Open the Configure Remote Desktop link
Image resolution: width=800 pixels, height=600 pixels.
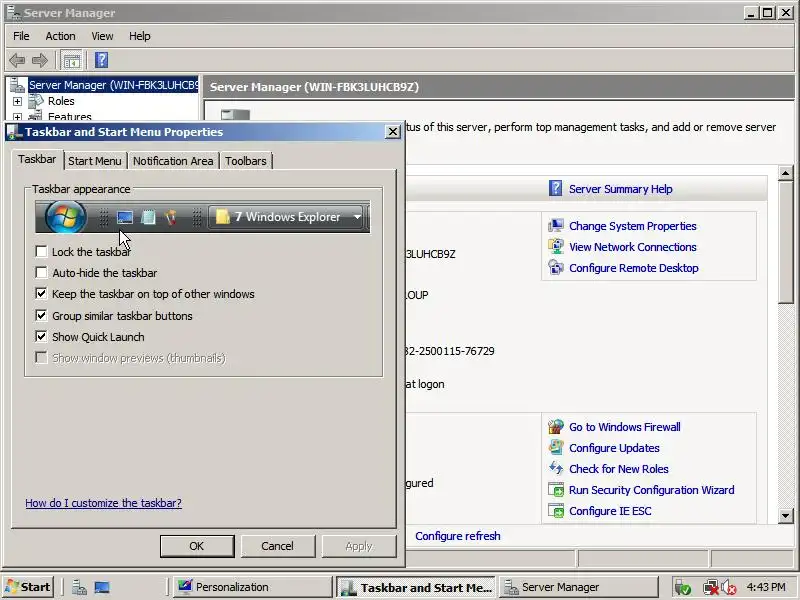[x=634, y=268]
